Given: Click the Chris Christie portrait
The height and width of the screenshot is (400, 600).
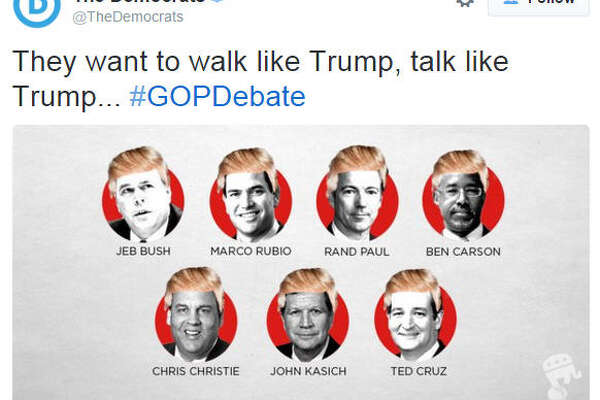Looking at the screenshot, I should point(196,314).
